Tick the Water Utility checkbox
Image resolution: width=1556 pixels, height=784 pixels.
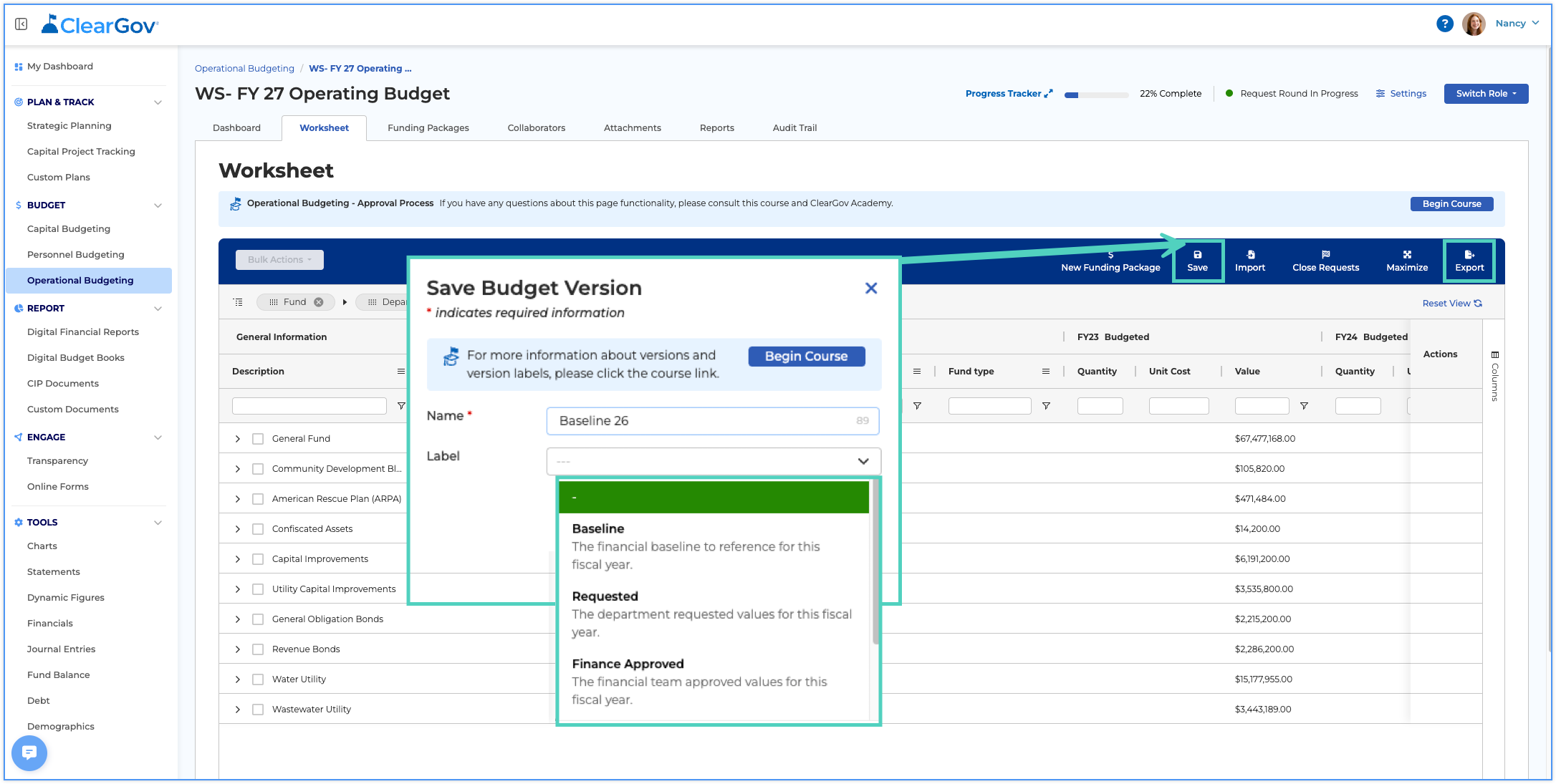pos(258,679)
